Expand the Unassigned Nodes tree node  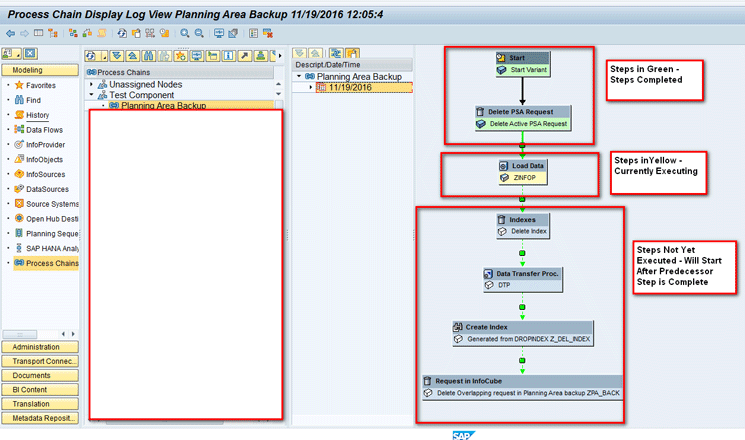coord(91,84)
